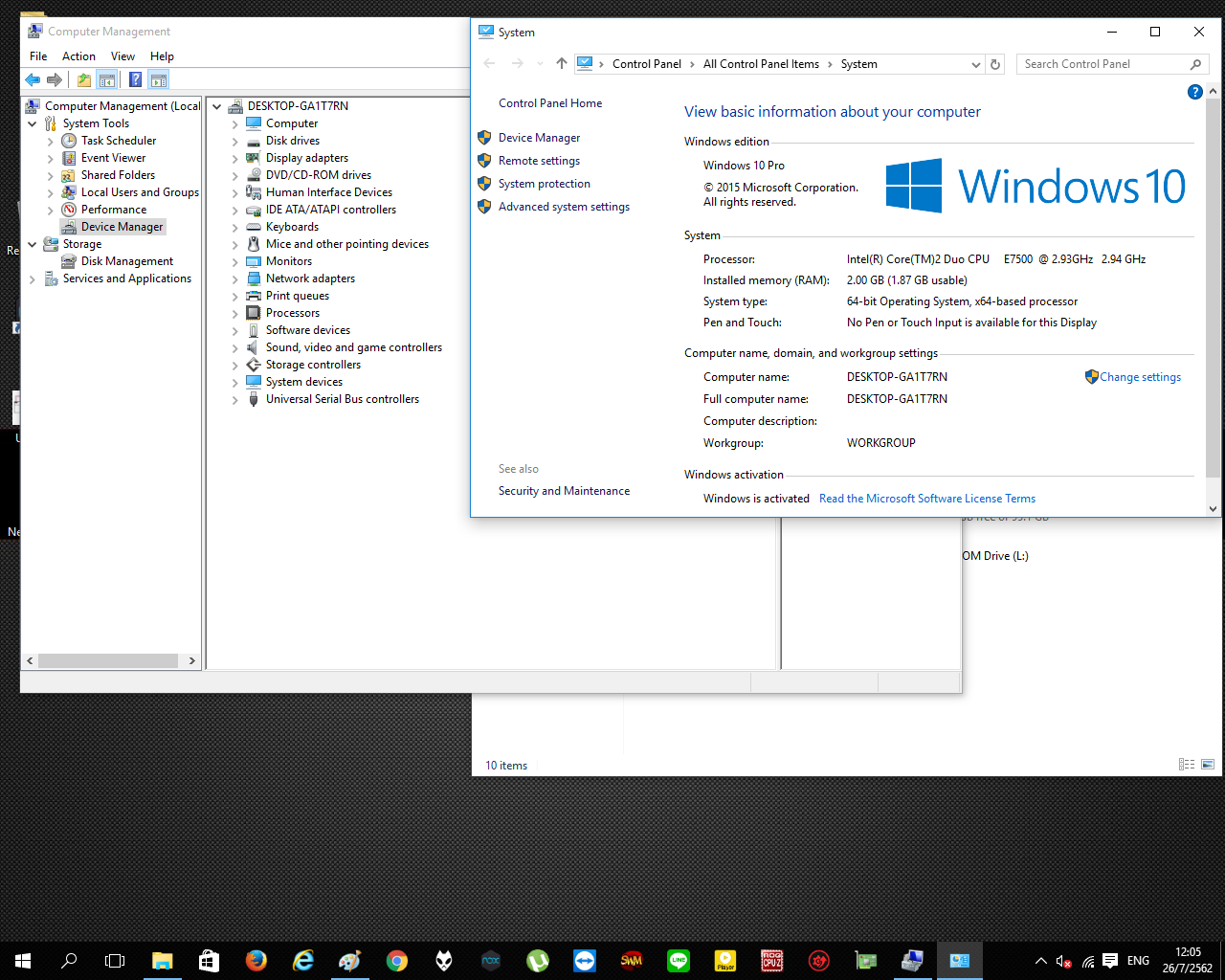This screenshot has height=980, width=1225.
Task: Open System protection link
Action: pyautogui.click(x=545, y=184)
